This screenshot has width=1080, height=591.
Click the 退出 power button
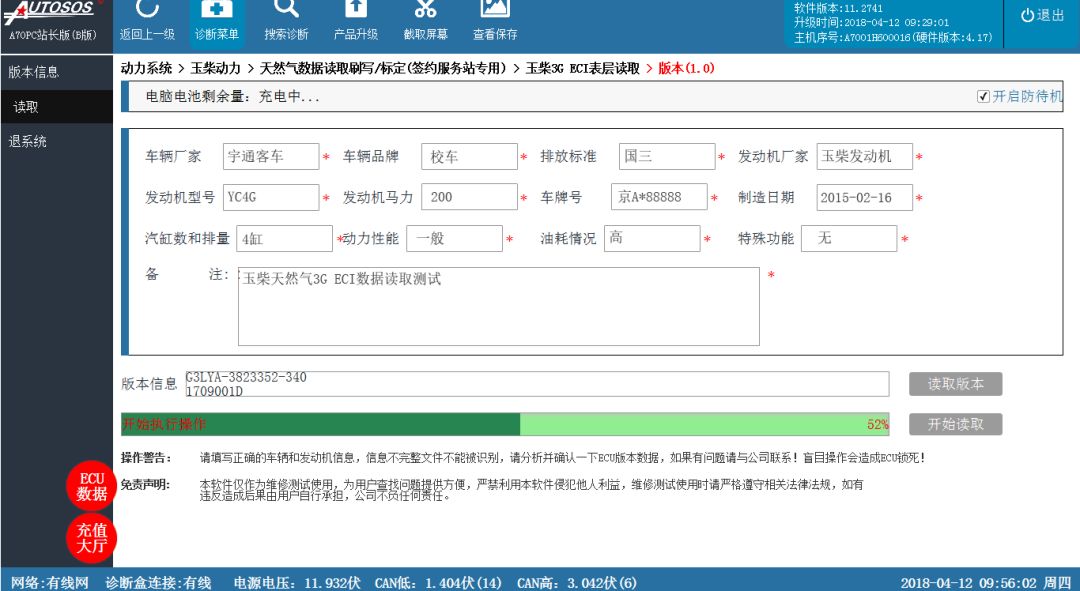tap(1042, 15)
